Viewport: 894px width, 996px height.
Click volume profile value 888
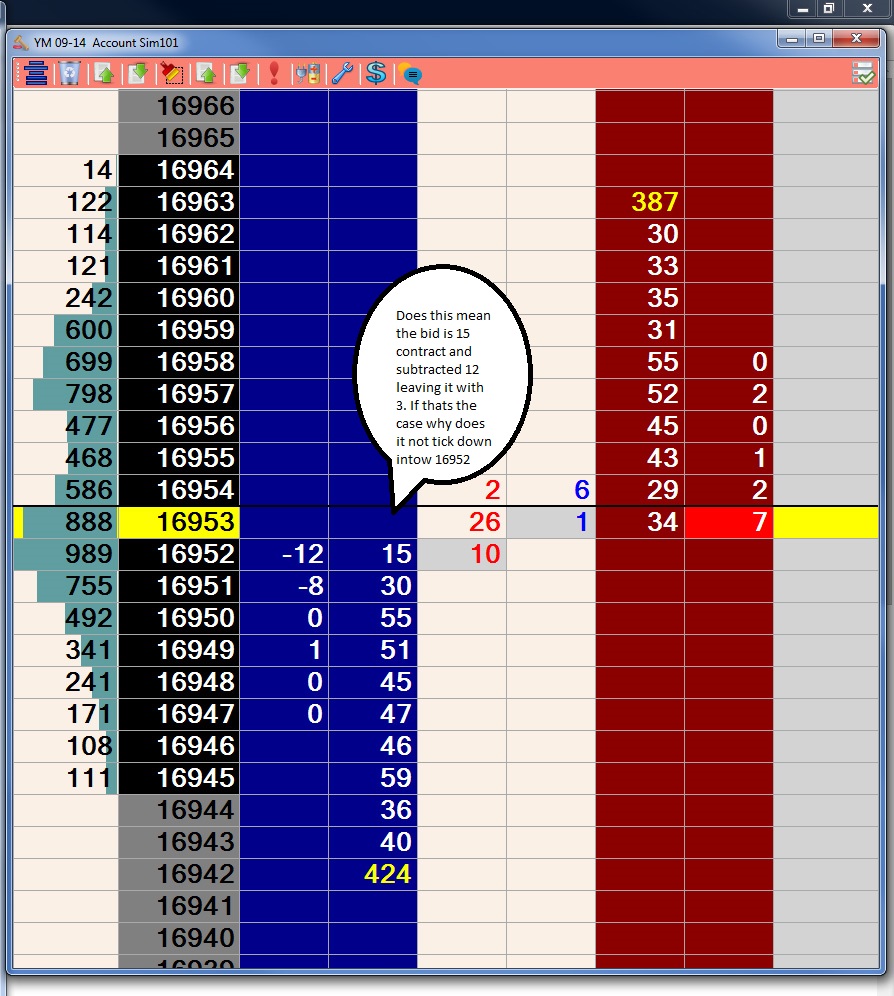coord(65,522)
